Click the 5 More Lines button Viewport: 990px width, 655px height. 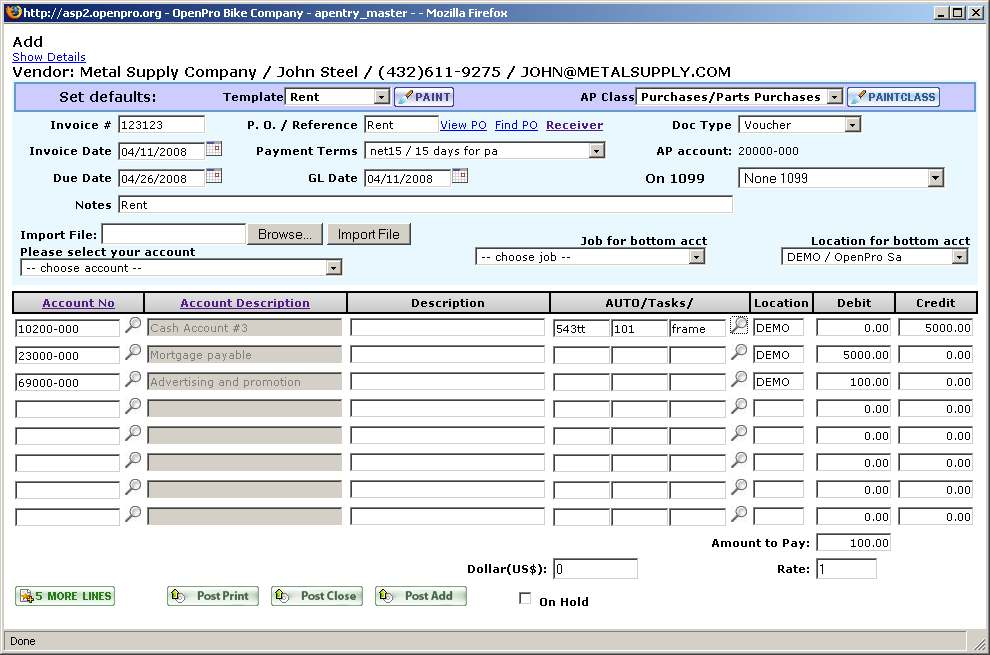point(65,596)
